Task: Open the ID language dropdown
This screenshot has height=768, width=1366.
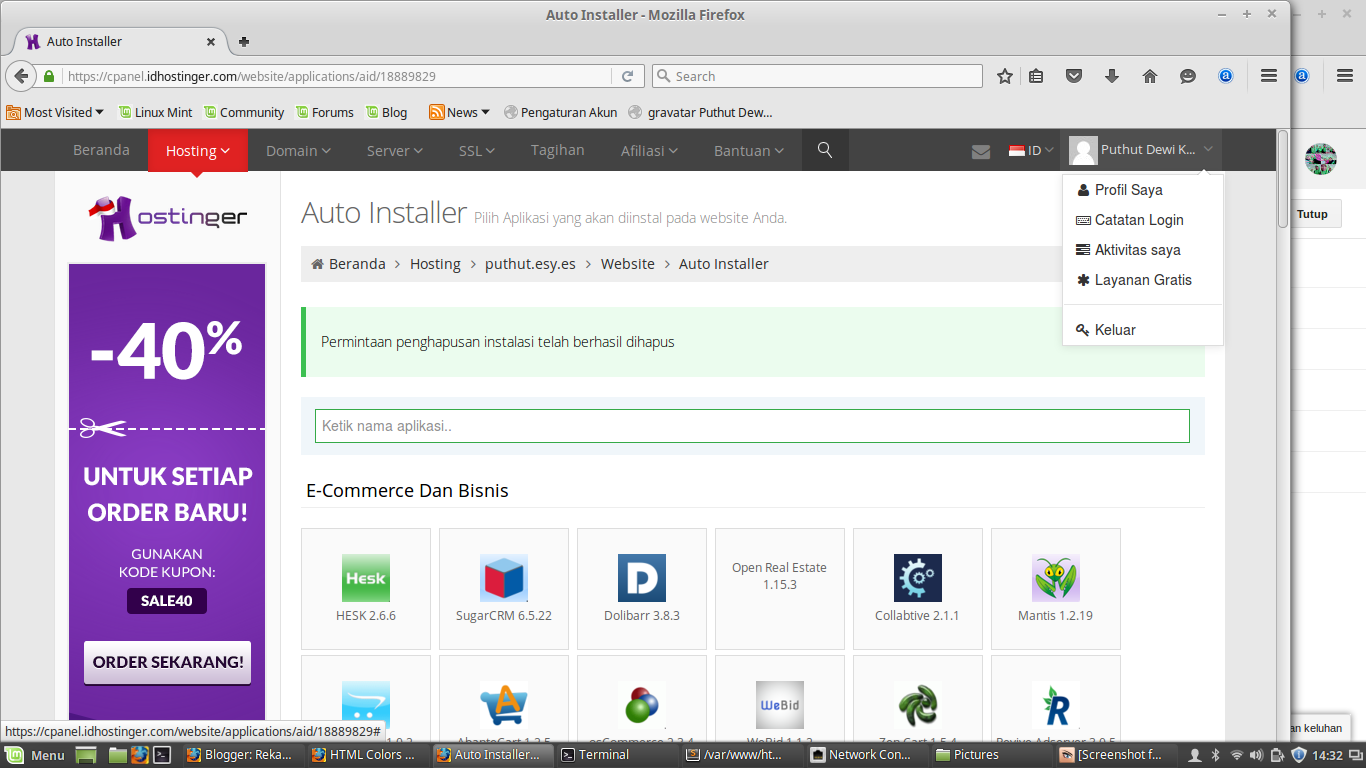Action: coord(1030,150)
